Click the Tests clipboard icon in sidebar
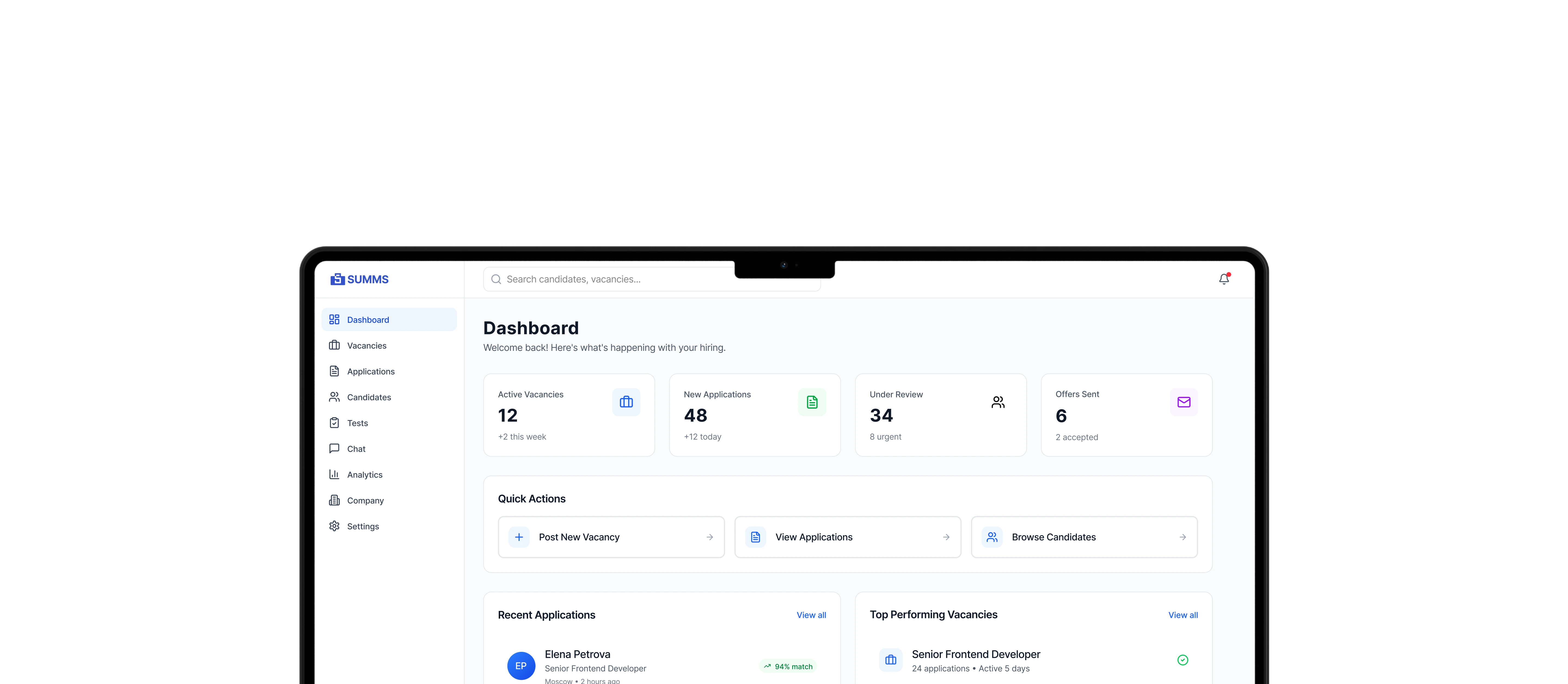This screenshot has width=1568, height=684. click(x=334, y=423)
